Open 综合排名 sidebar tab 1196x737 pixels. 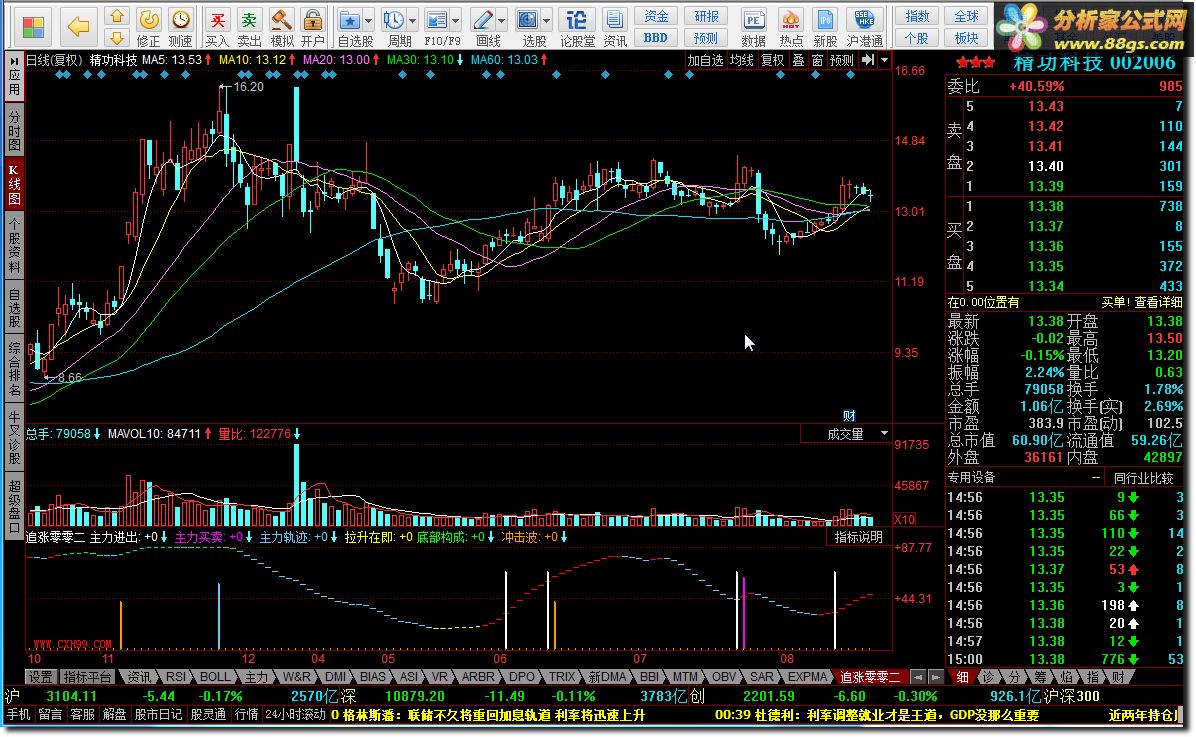pos(14,369)
